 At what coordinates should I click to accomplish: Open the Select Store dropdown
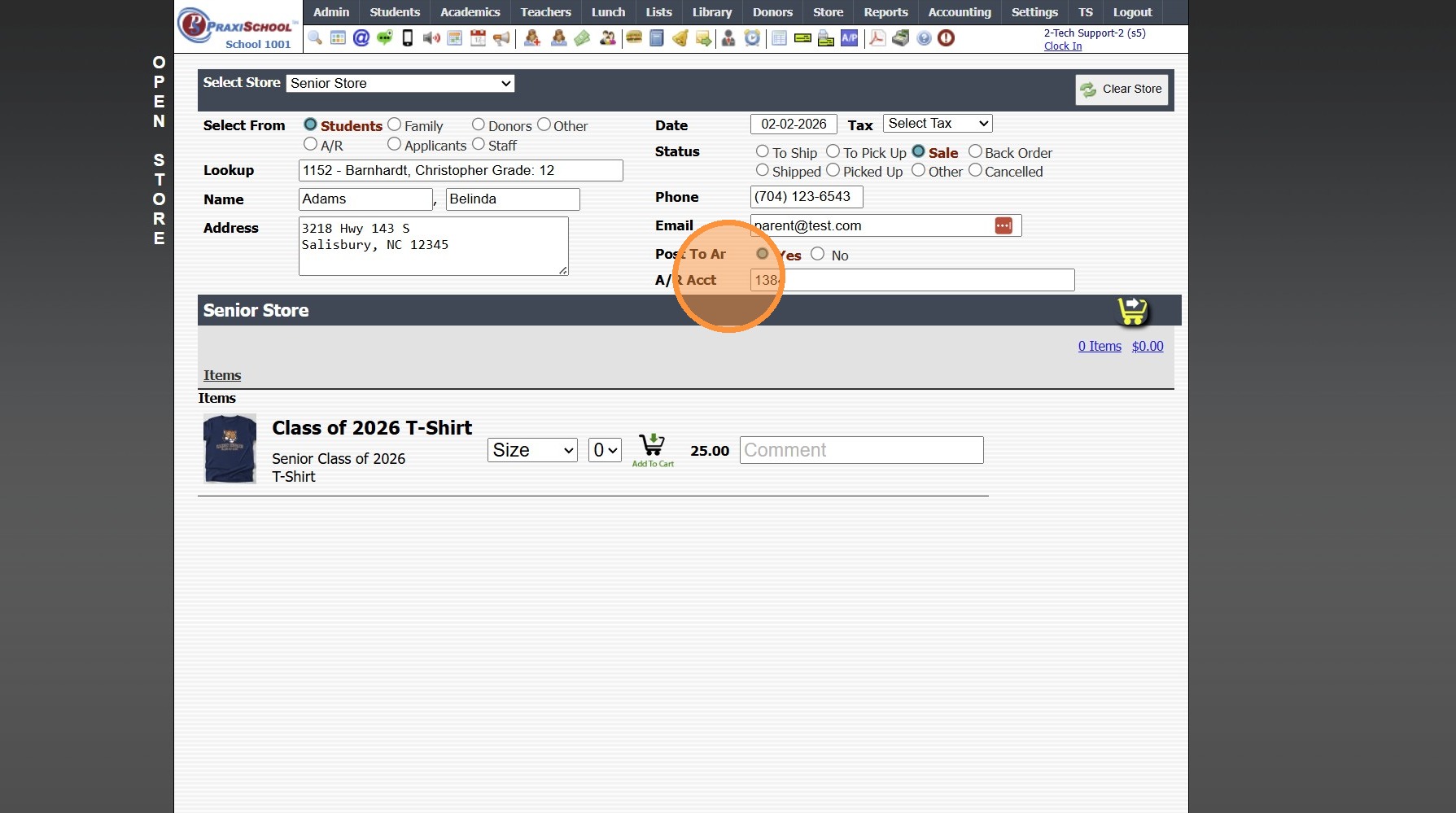400,83
